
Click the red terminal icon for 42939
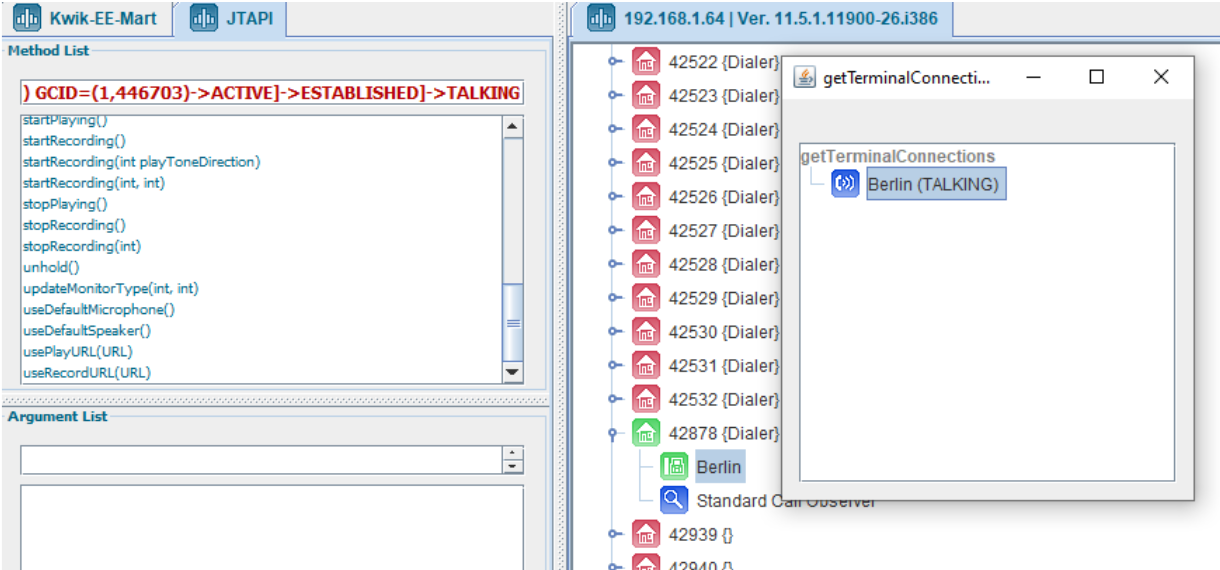click(646, 535)
